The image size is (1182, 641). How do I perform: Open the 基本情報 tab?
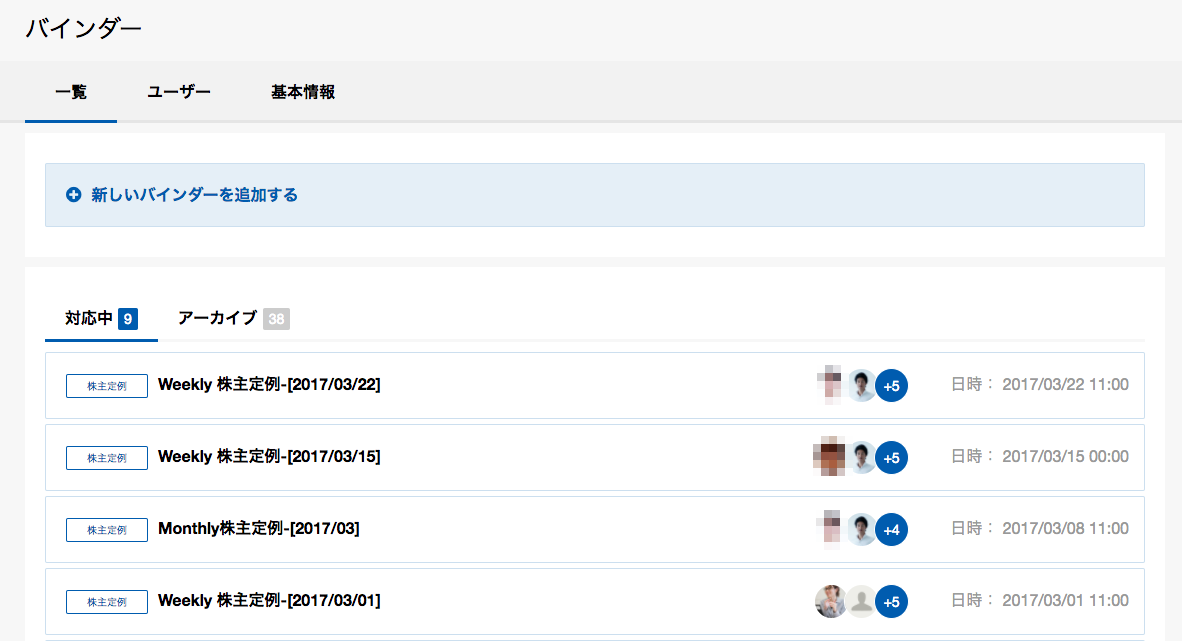coord(303,92)
